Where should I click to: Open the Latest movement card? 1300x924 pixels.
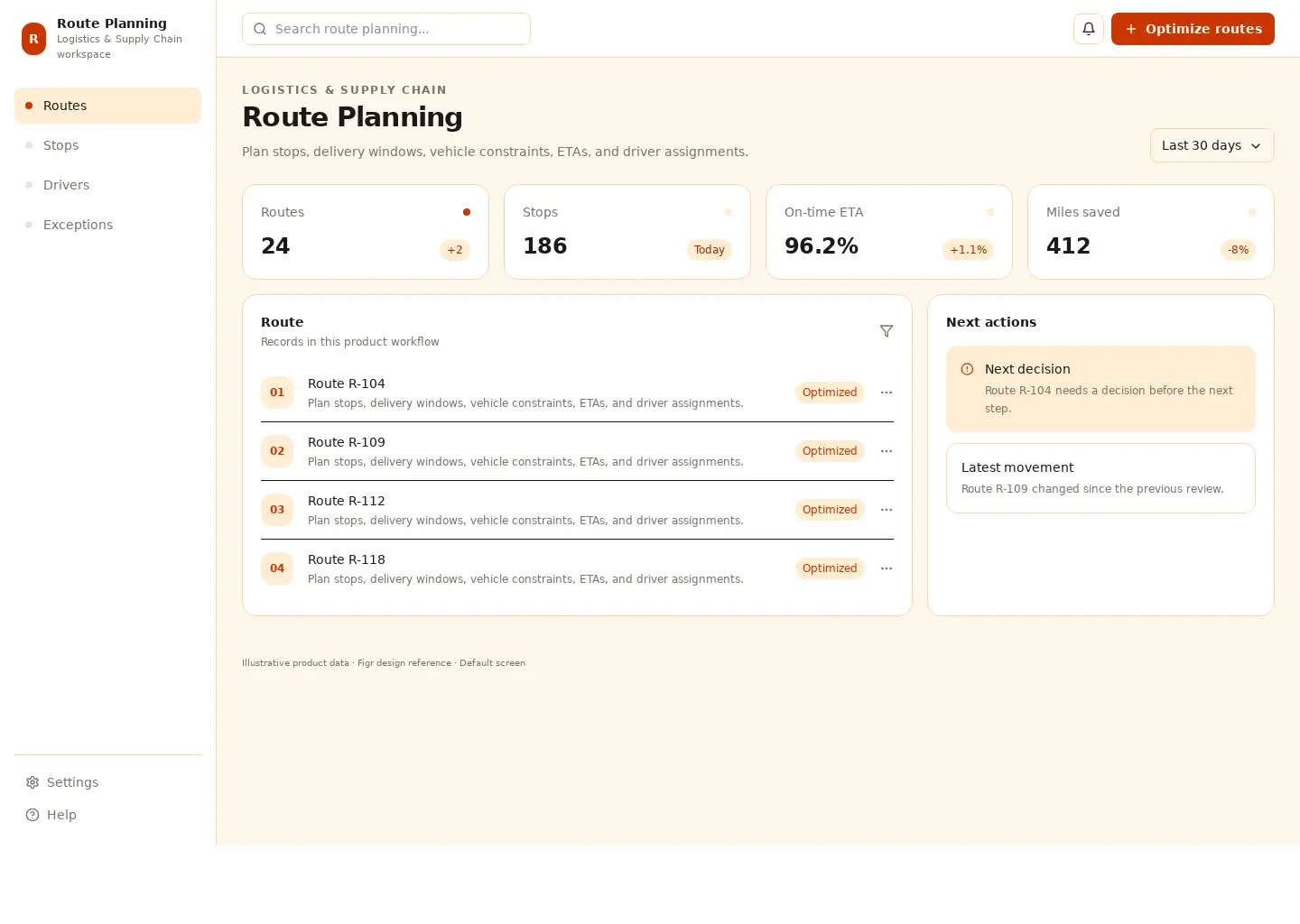(1100, 478)
